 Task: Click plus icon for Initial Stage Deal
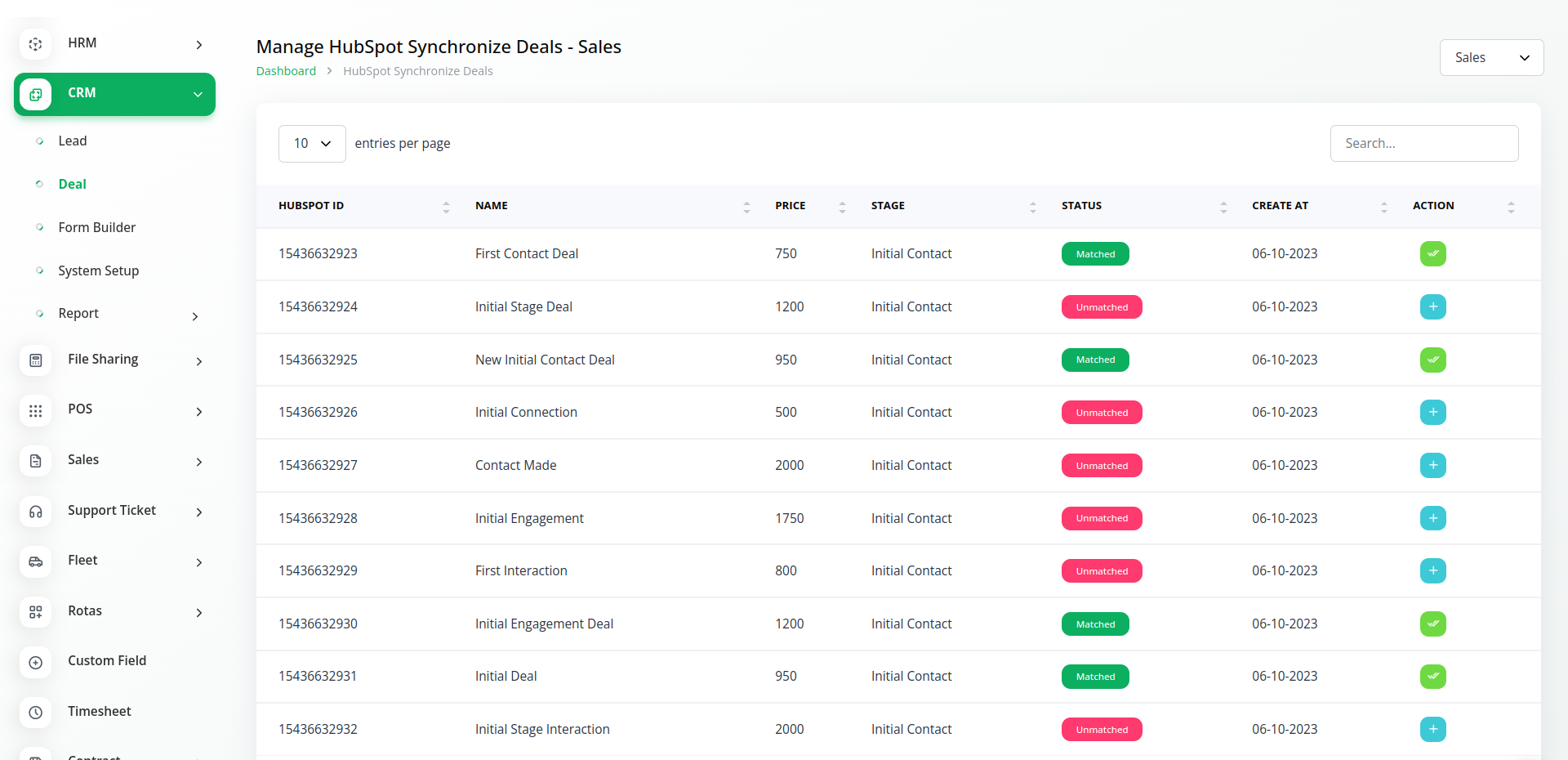pos(1432,307)
